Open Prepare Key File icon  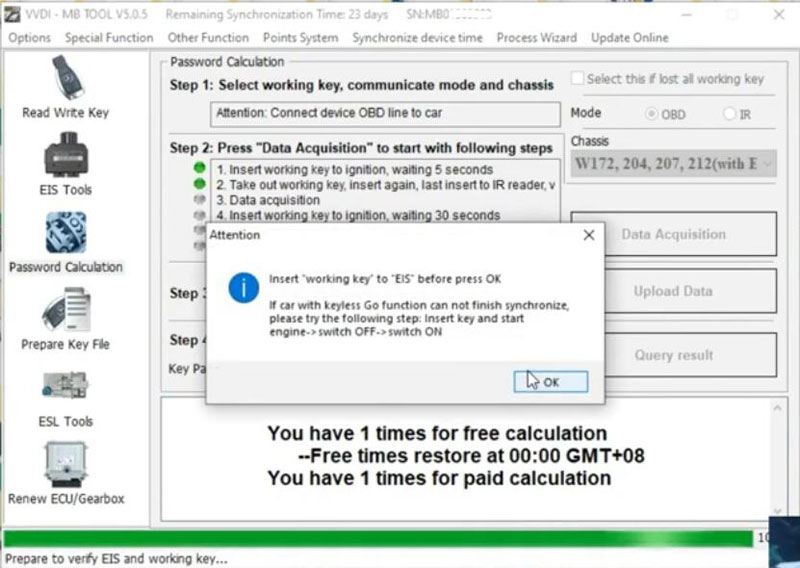click(66, 310)
